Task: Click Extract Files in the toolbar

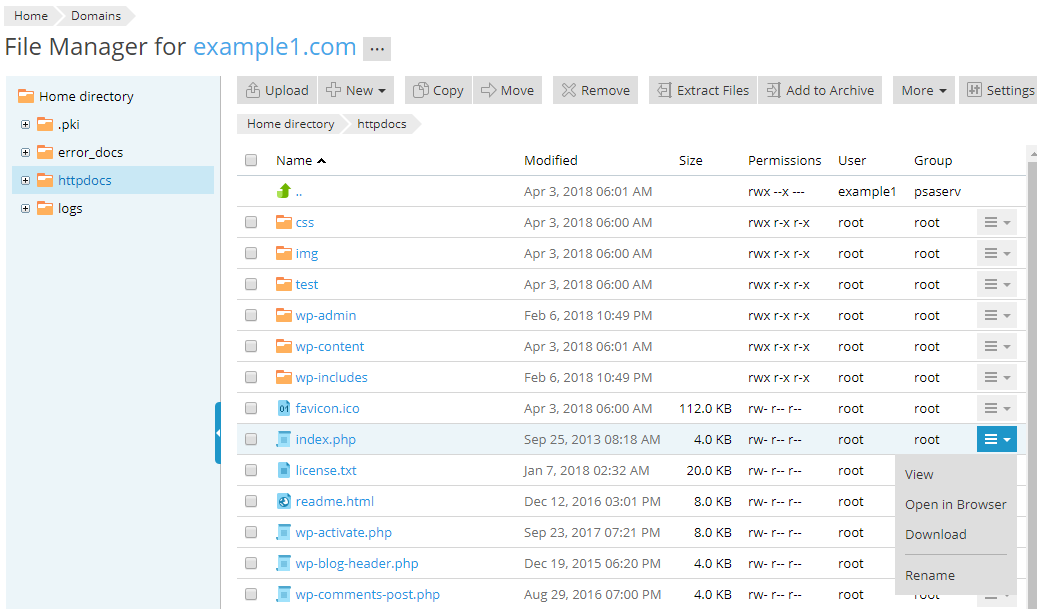Action: click(x=703, y=90)
